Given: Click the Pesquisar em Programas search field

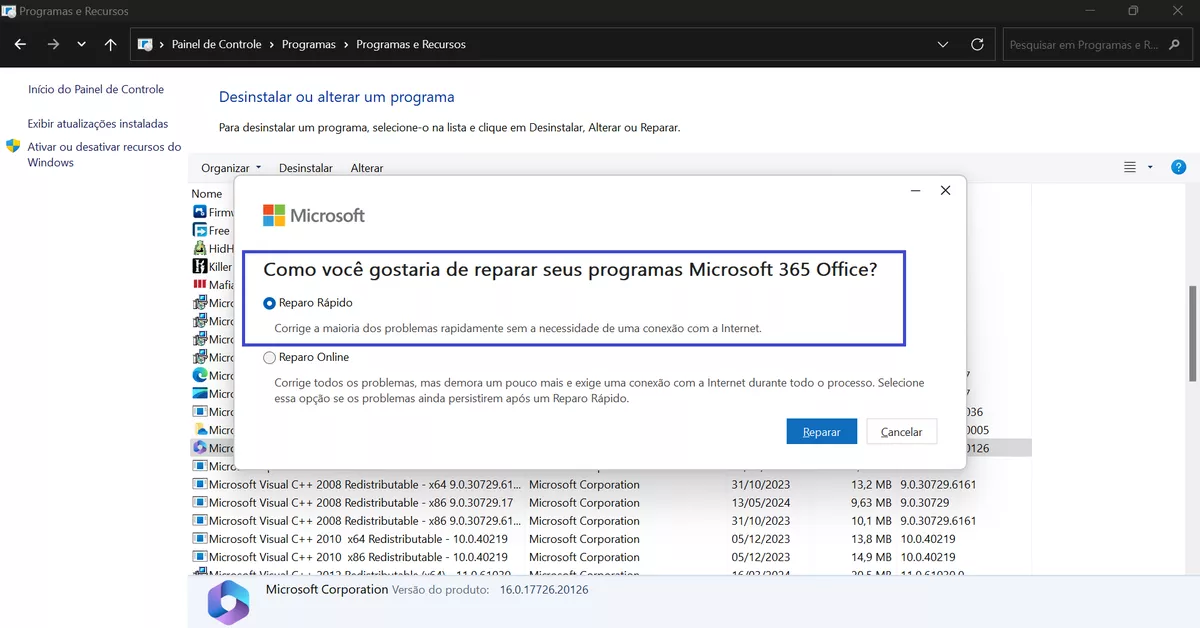Looking at the screenshot, I should tap(1096, 45).
